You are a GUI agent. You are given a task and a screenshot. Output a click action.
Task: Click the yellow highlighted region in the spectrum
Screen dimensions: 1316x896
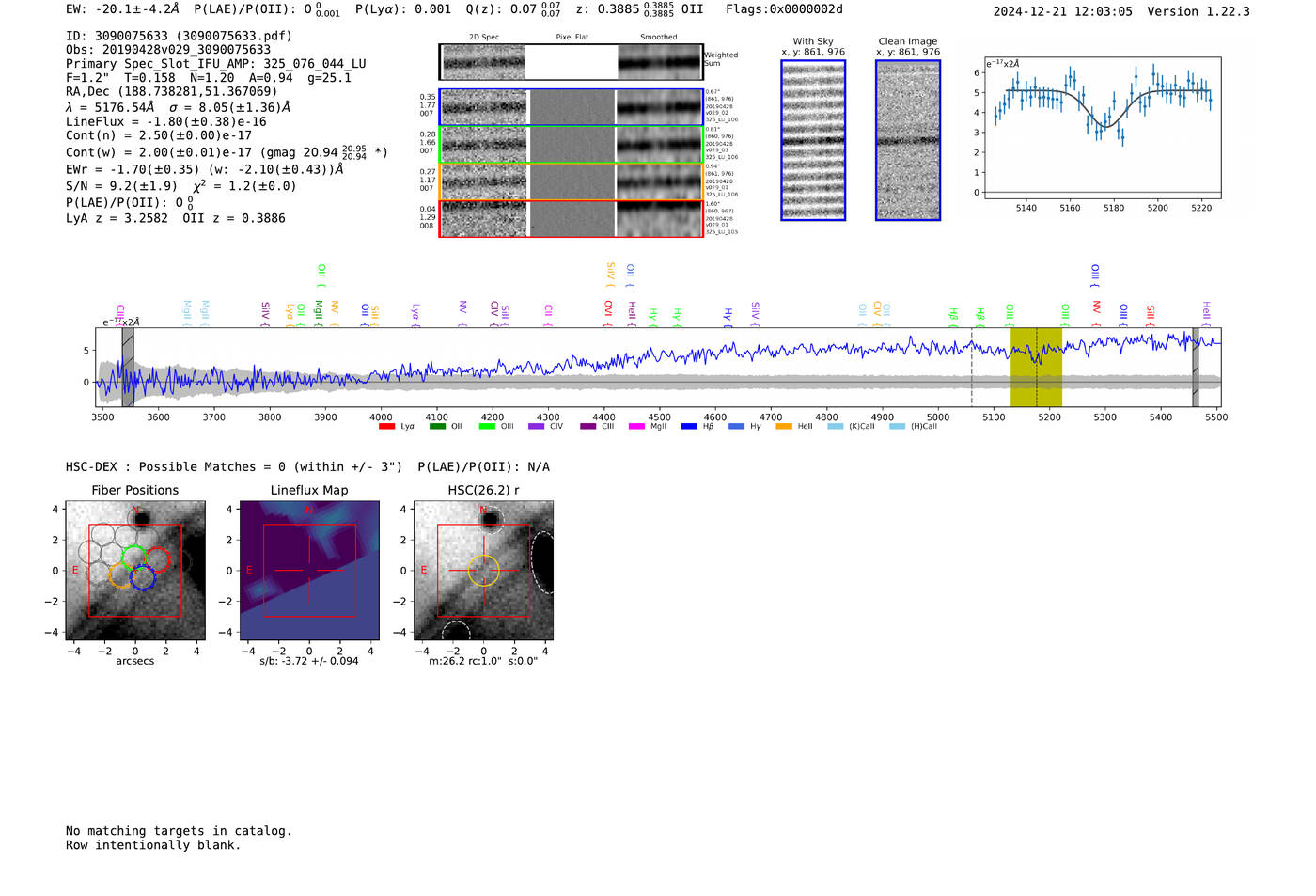click(x=1036, y=367)
